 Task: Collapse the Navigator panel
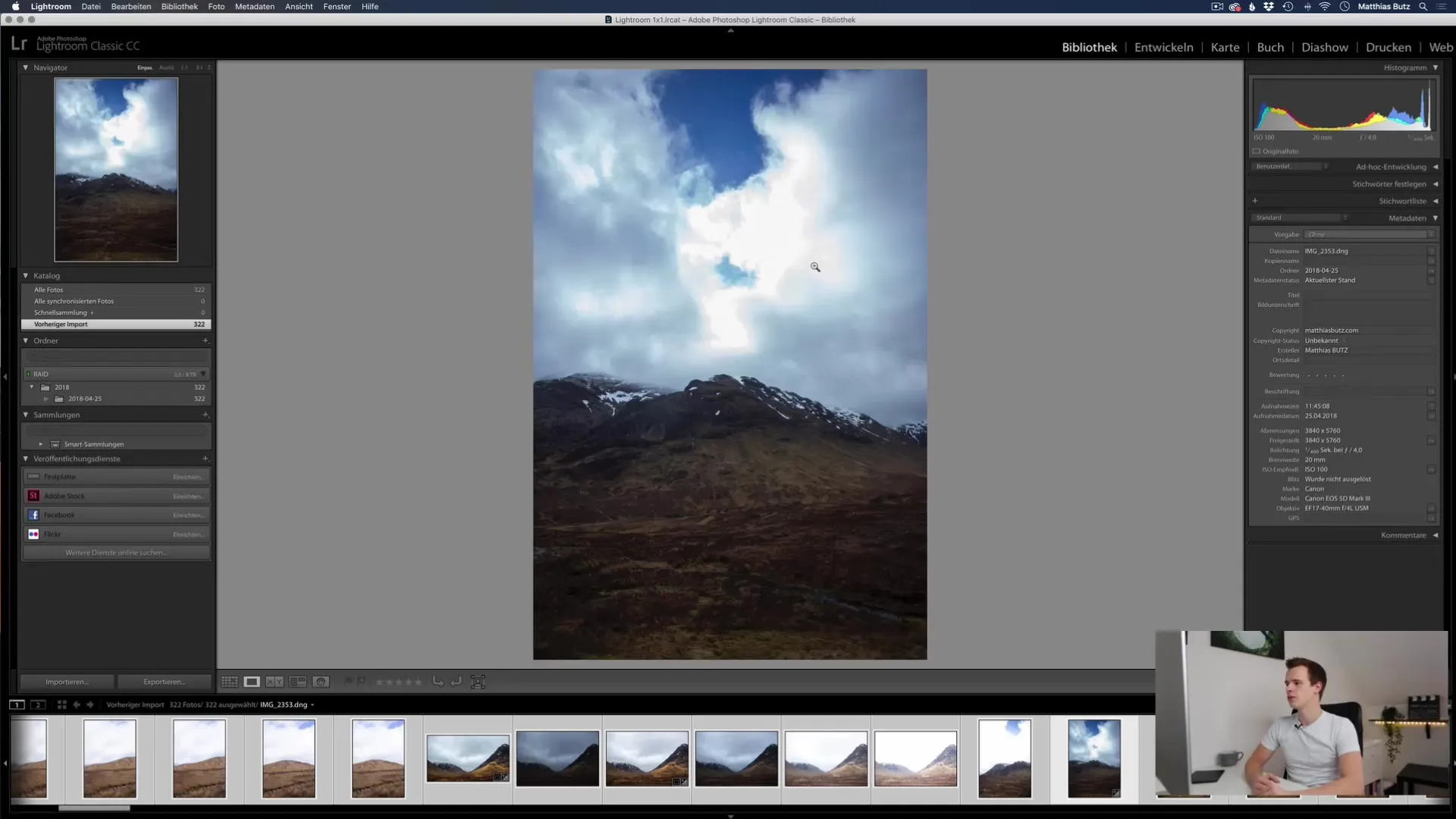25,67
